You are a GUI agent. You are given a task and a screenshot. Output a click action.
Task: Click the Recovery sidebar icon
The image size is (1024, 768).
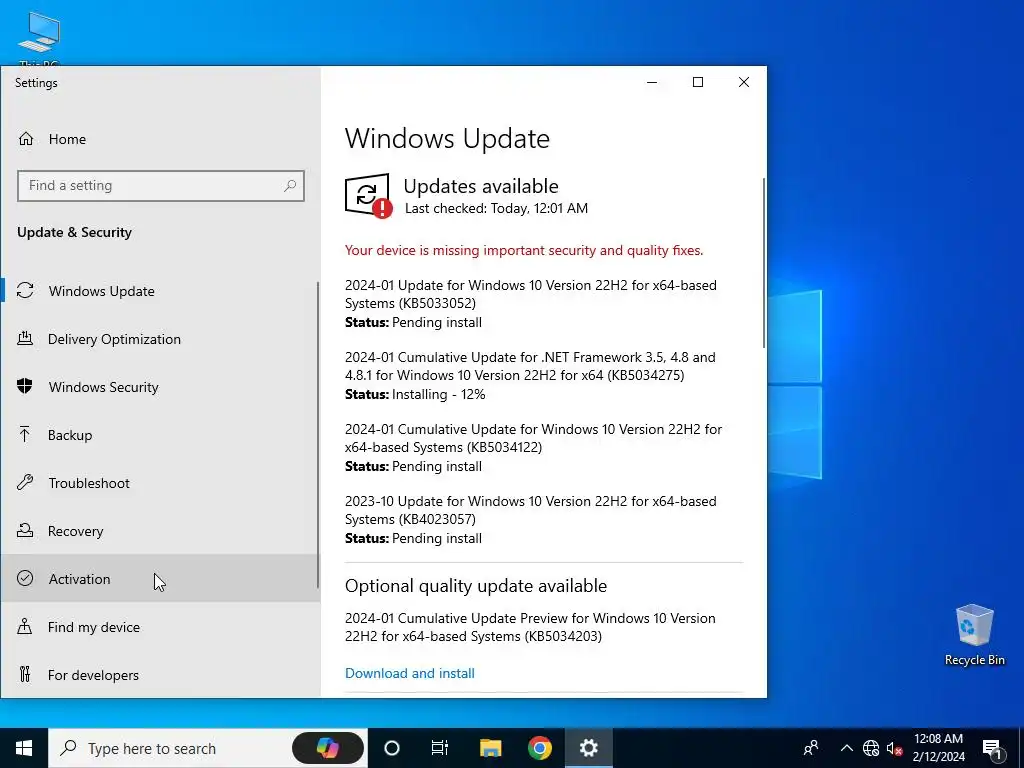click(25, 530)
